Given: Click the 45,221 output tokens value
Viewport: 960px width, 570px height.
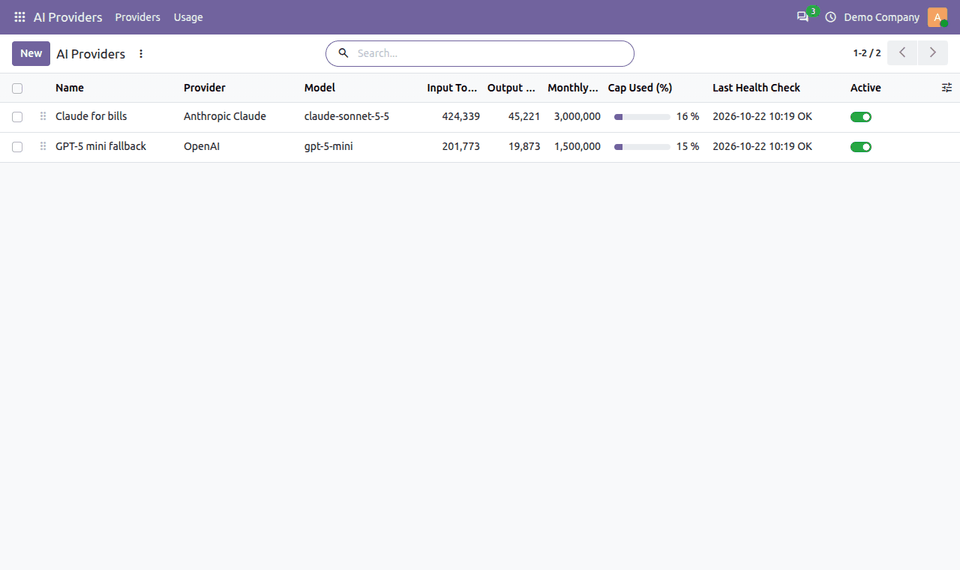Looking at the screenshot, I should pos(524,116).
